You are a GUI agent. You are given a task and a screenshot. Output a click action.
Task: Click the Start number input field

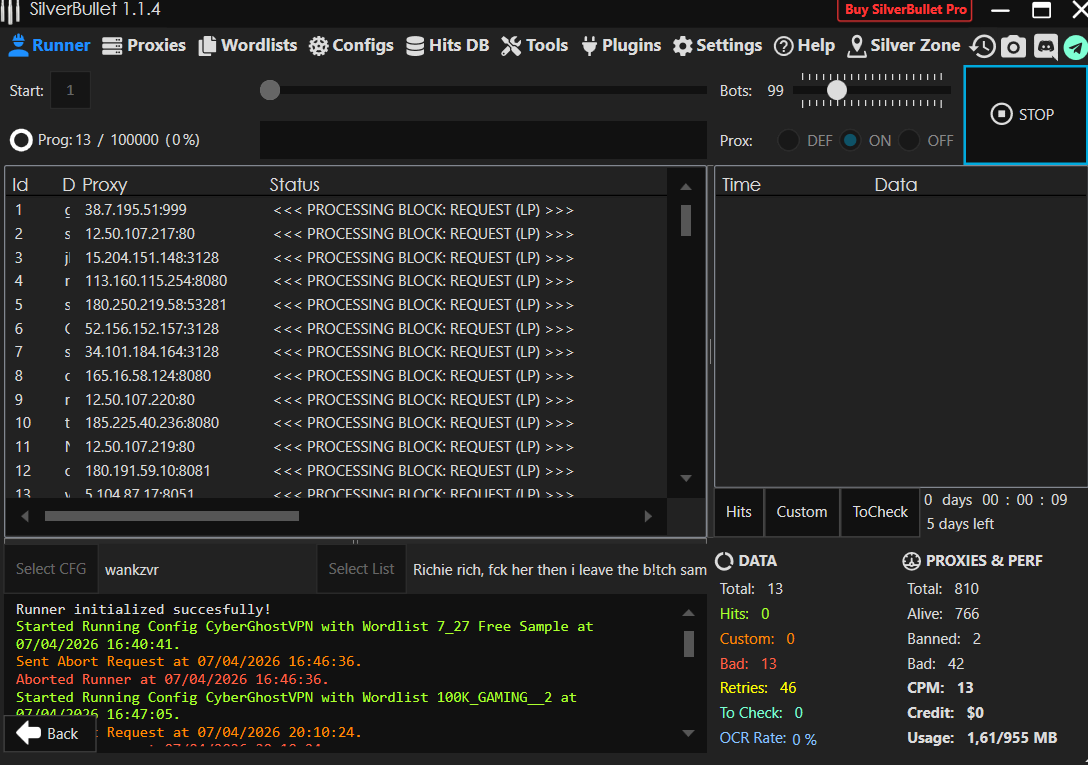pos(70,90)
